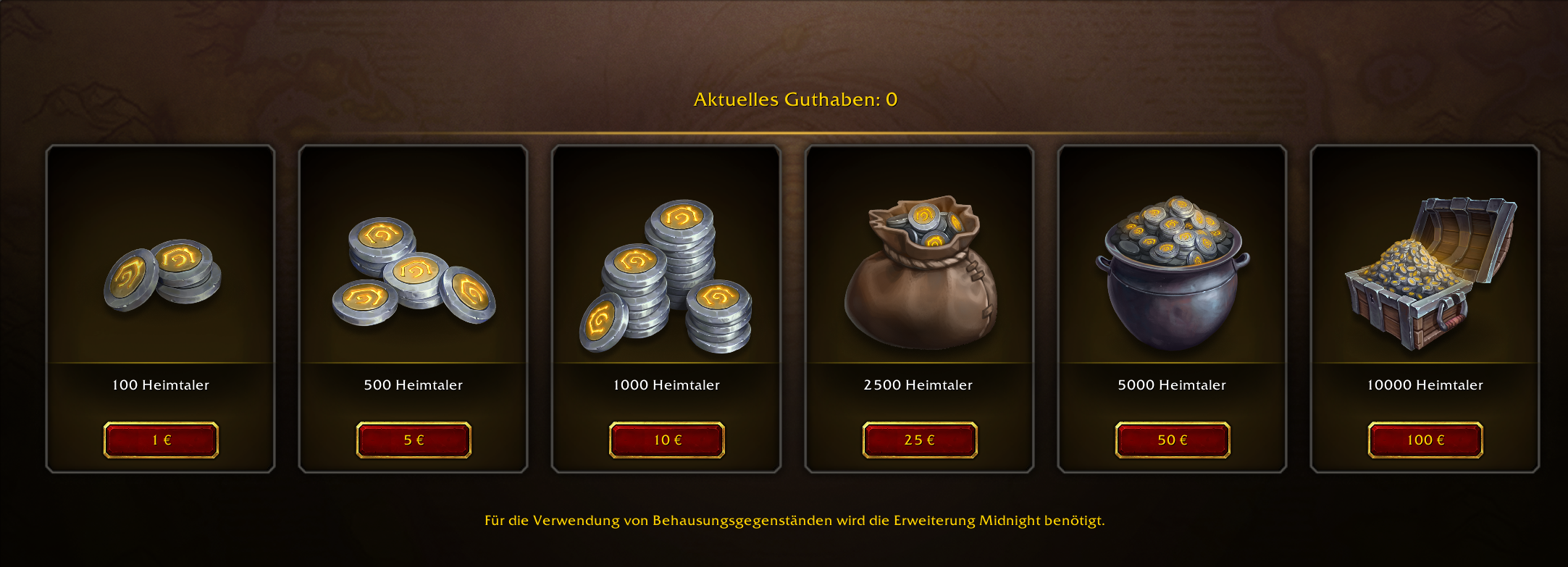Select the 5000 Heimtaler title text
The image size is (1568, 567).
pyautogui.click(x=1172, y=385)
